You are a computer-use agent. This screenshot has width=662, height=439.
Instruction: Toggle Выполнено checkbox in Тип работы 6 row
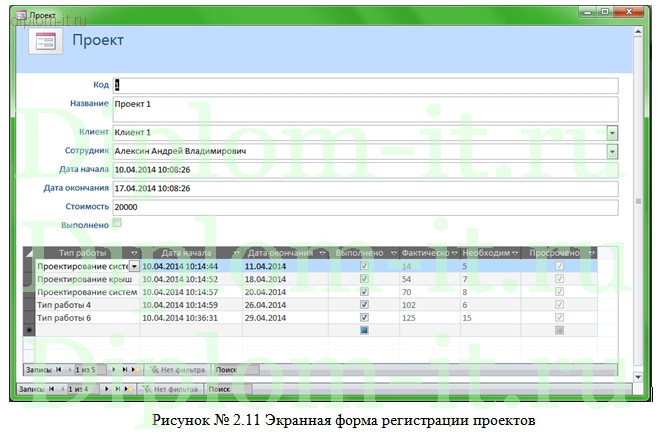364,317
